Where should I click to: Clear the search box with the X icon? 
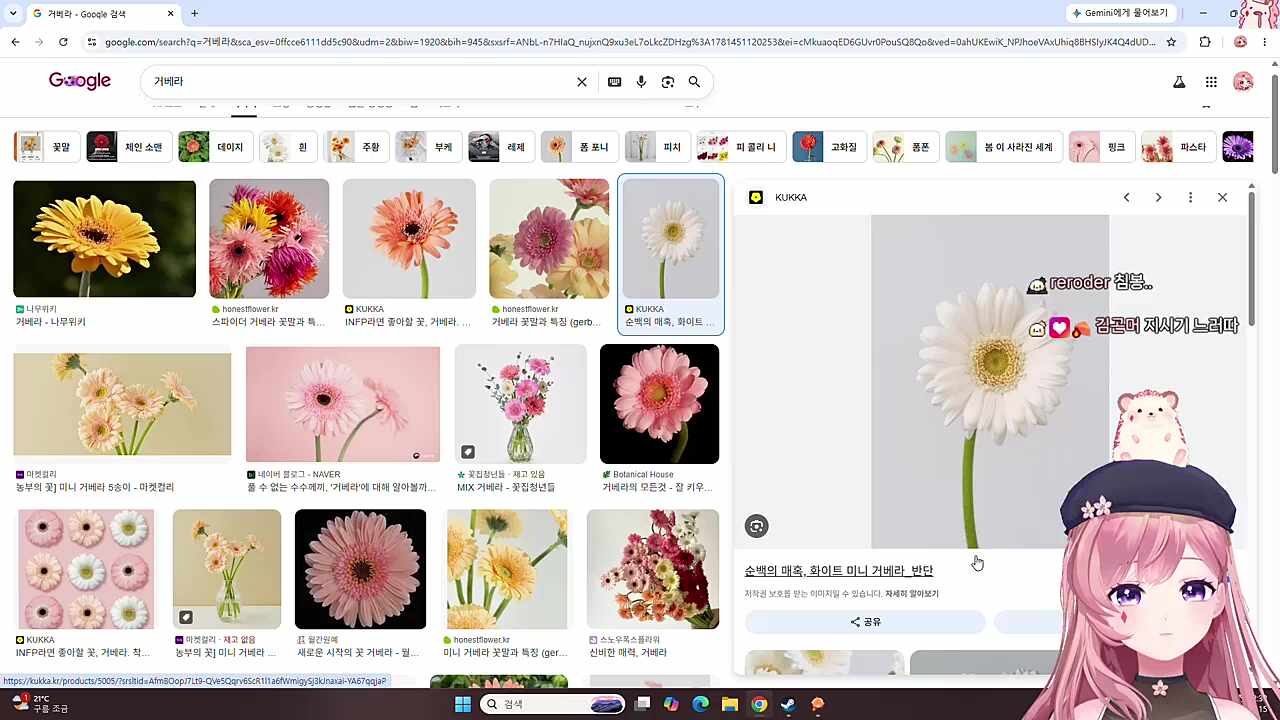(582, 82)
